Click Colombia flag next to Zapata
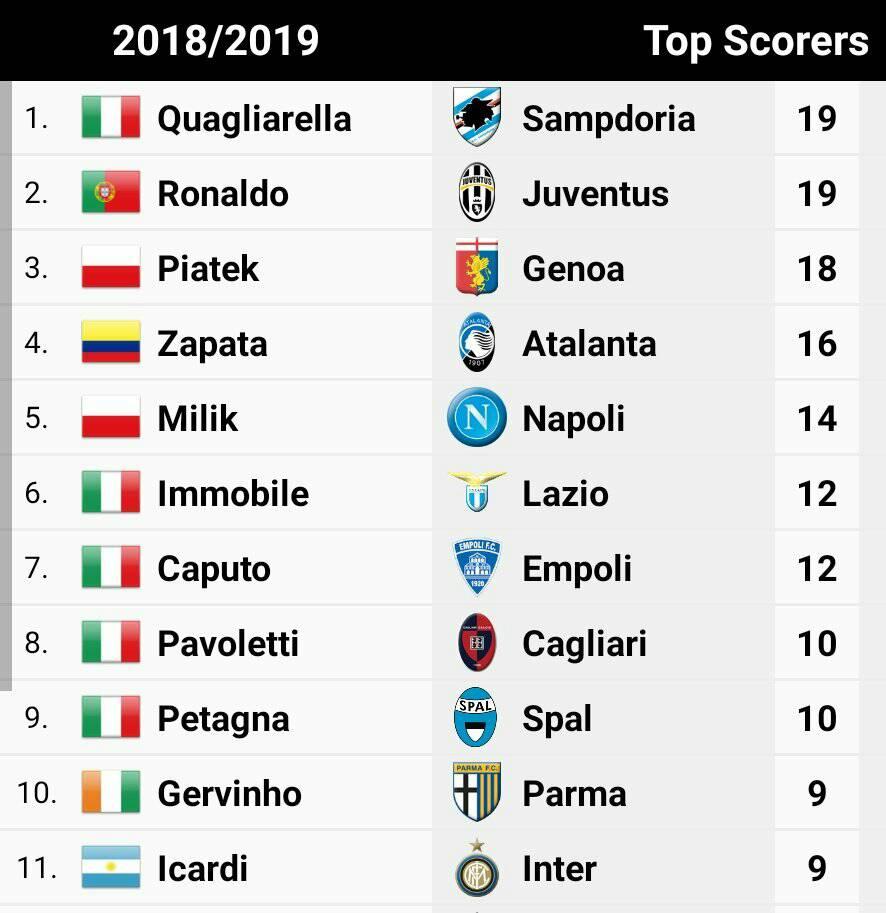This screenshot has width=886, height=913. click(111, 342)
